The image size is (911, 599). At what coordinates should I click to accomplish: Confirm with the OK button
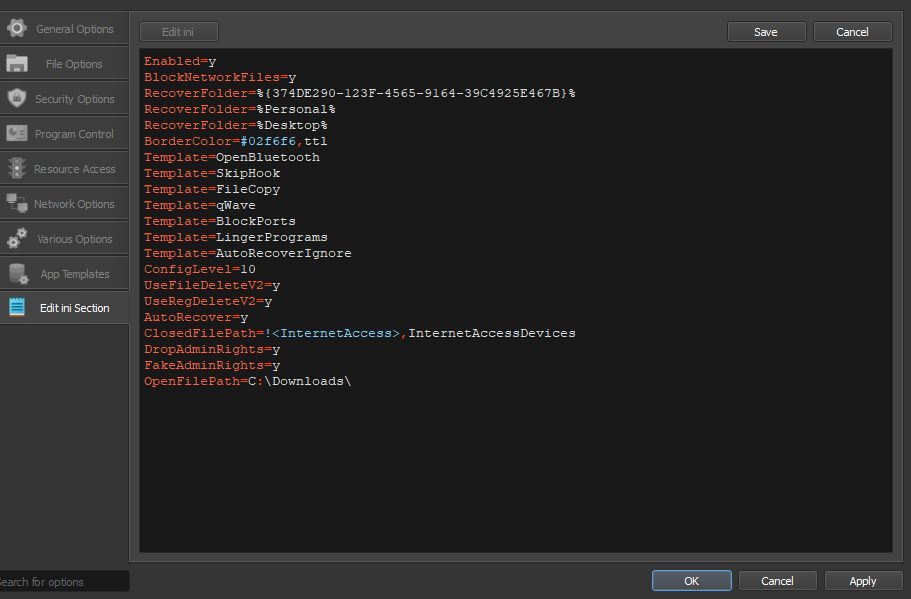[691, 581]
